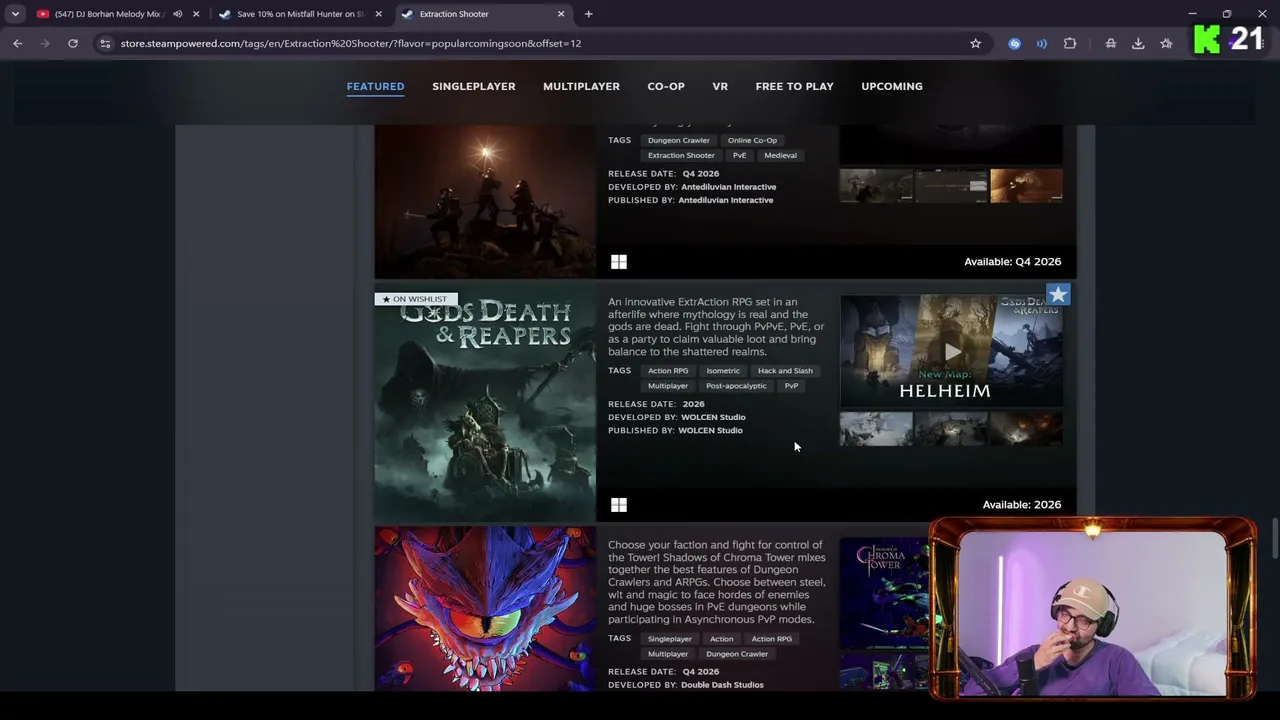Close the DJ Borhan Melody Mix tab
This screenshot has height=720, width=1280.
pyautogui.click(x=196, y=14)
